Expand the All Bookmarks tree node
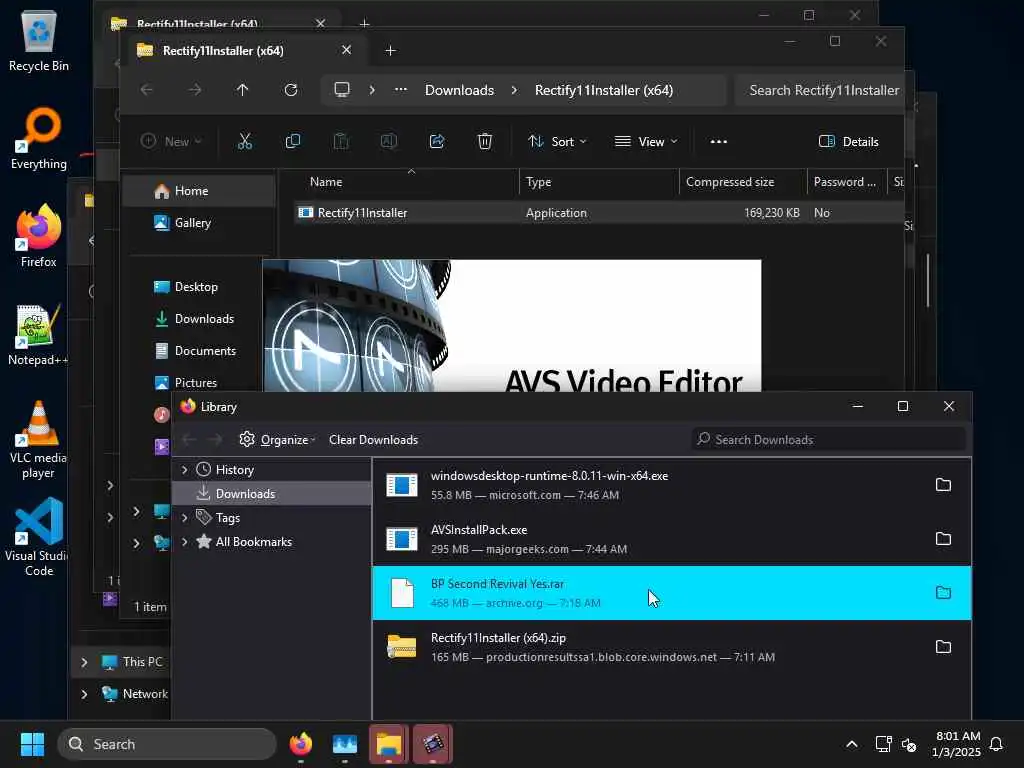This screenshot has width=1024, height=768. click(x=184, y=542)
